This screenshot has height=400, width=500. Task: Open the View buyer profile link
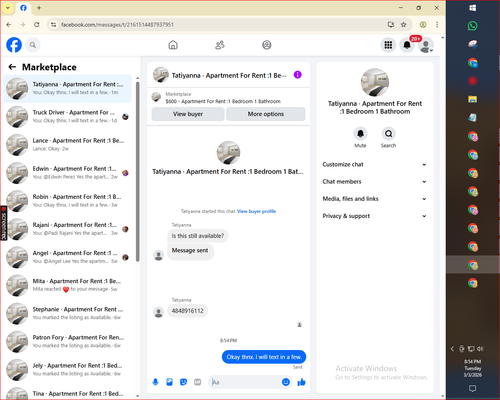pyautogui.click(x=256, y=211)
